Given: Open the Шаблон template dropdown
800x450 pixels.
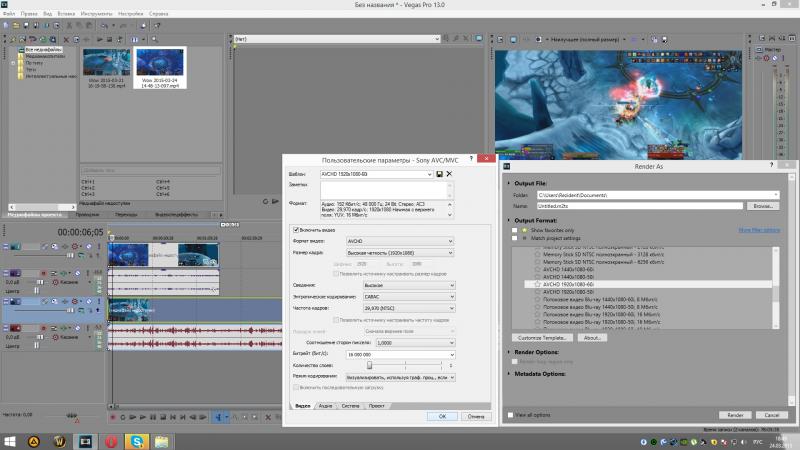Looking at the screenshot, I should (x=429, y=174).
